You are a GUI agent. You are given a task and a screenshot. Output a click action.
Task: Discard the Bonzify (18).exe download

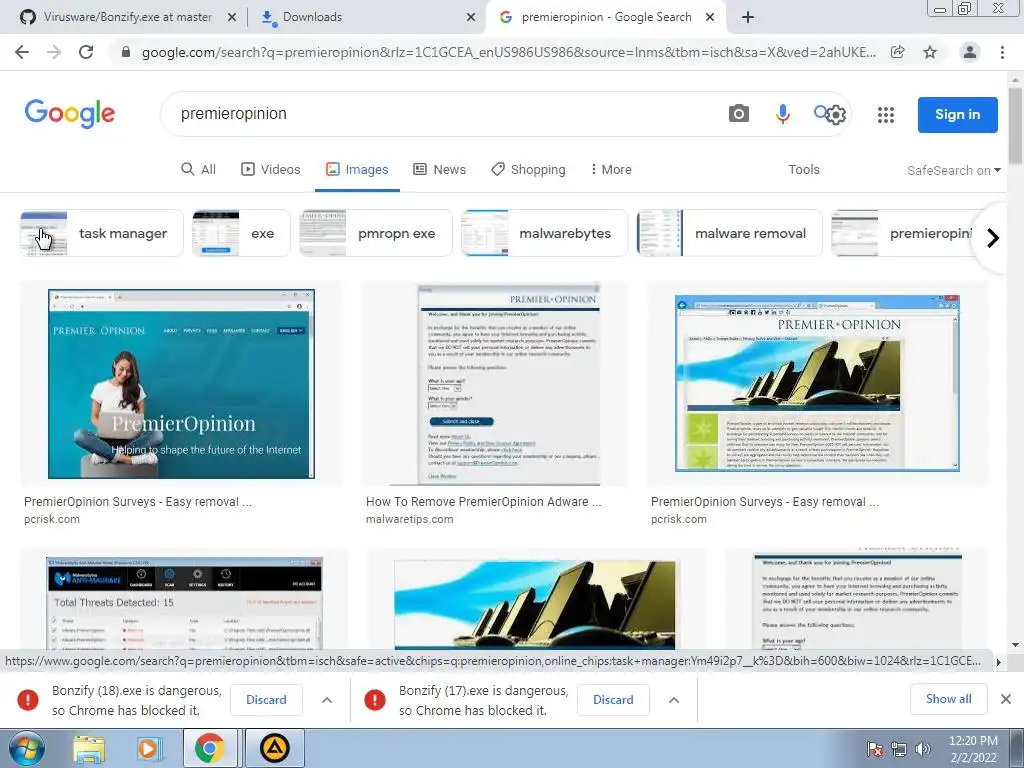[x=266, y=699]
